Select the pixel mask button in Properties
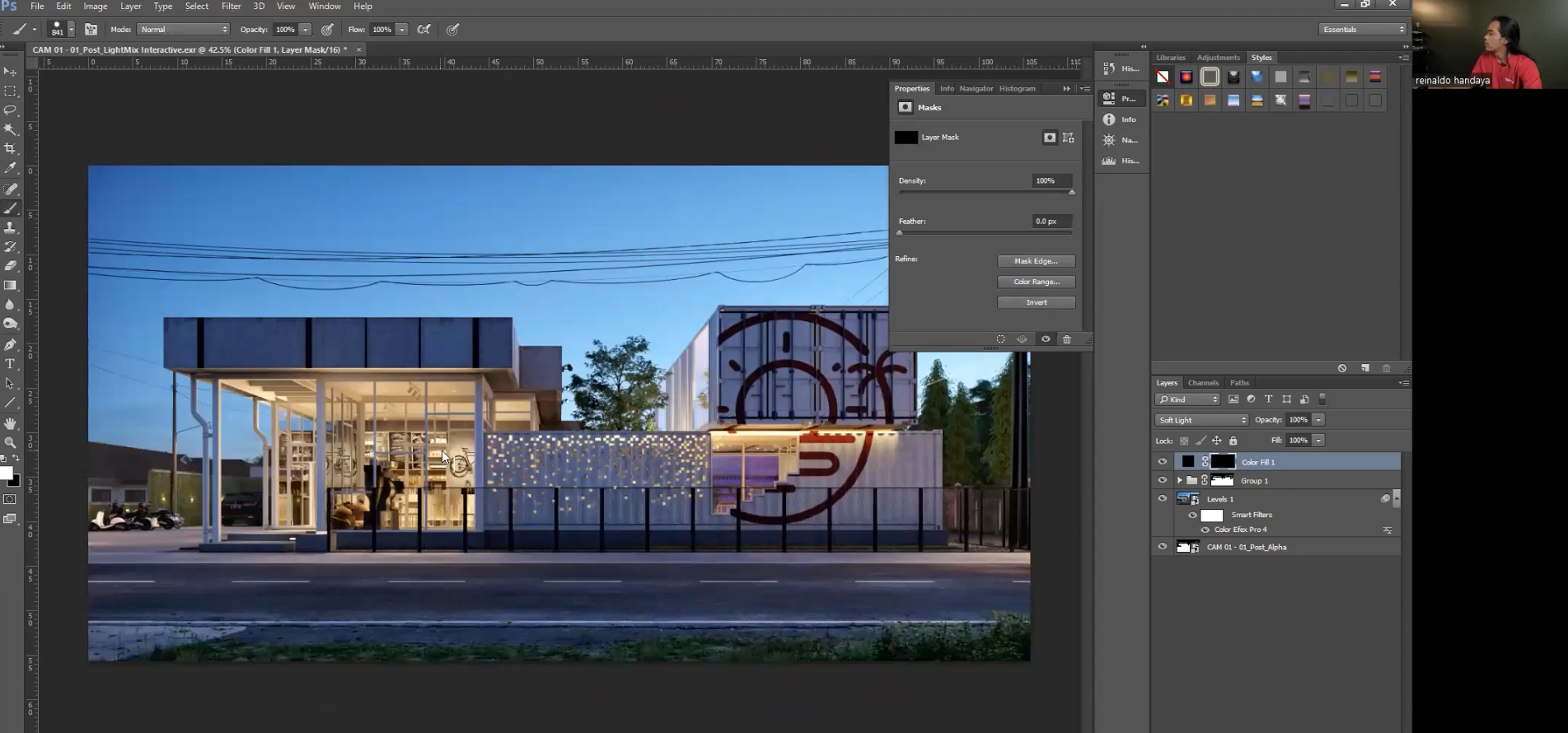The height and width of the screenshot is (733, 1568). 1049,138
